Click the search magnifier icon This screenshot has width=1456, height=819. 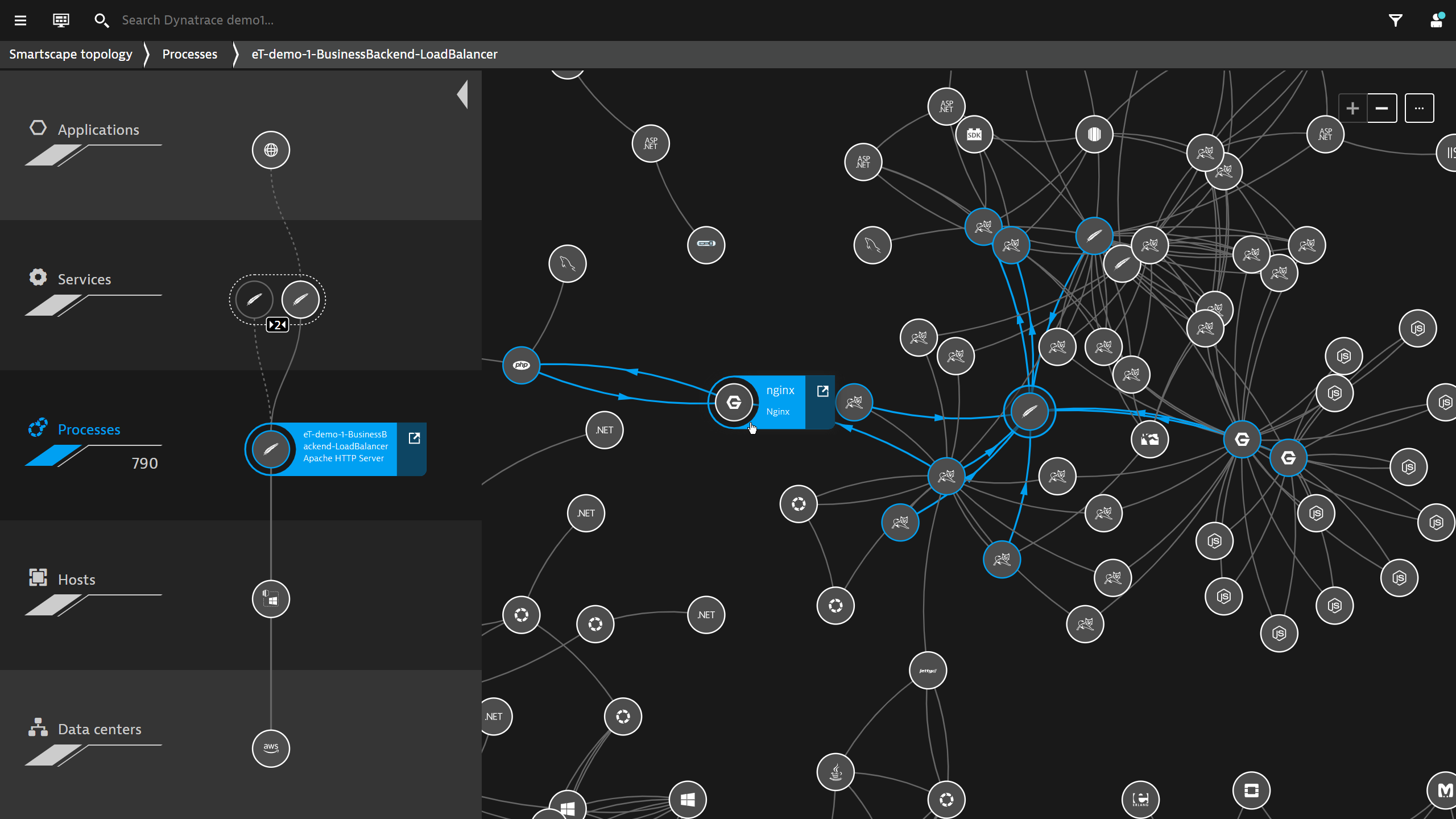point(101,20)
